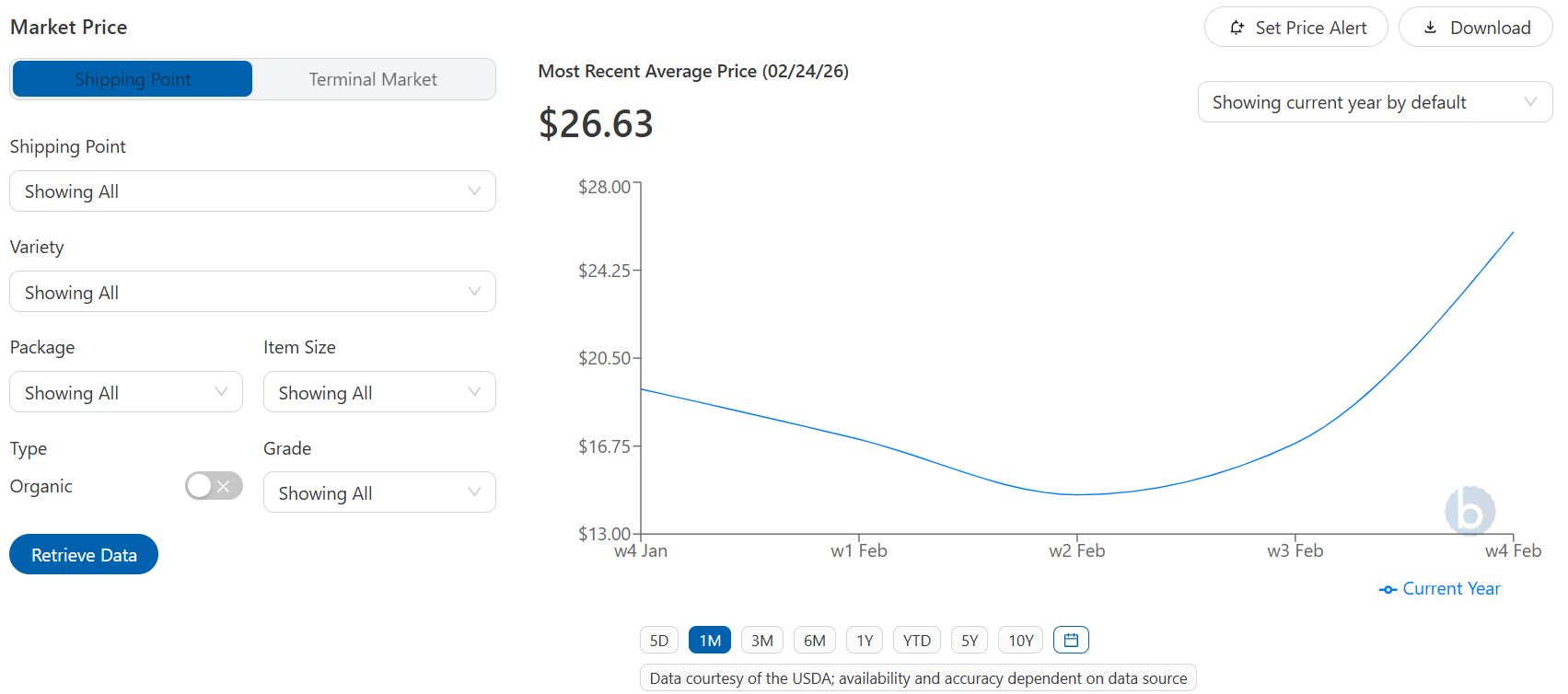Expand the Item Size dropdown
1568x694 pixels.
point(379,392)
